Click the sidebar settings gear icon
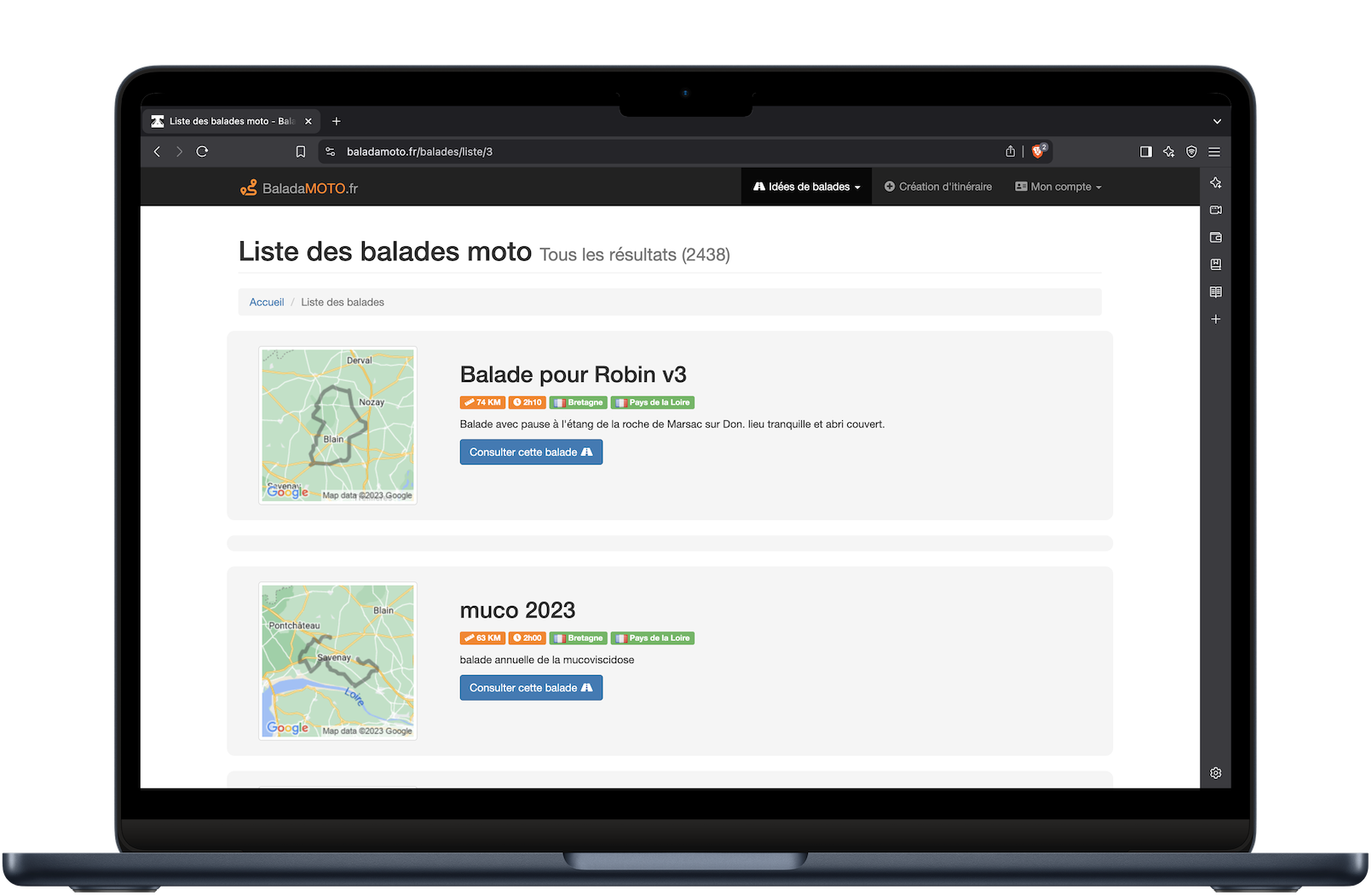1372x895 pixels. pos(1215,773)
